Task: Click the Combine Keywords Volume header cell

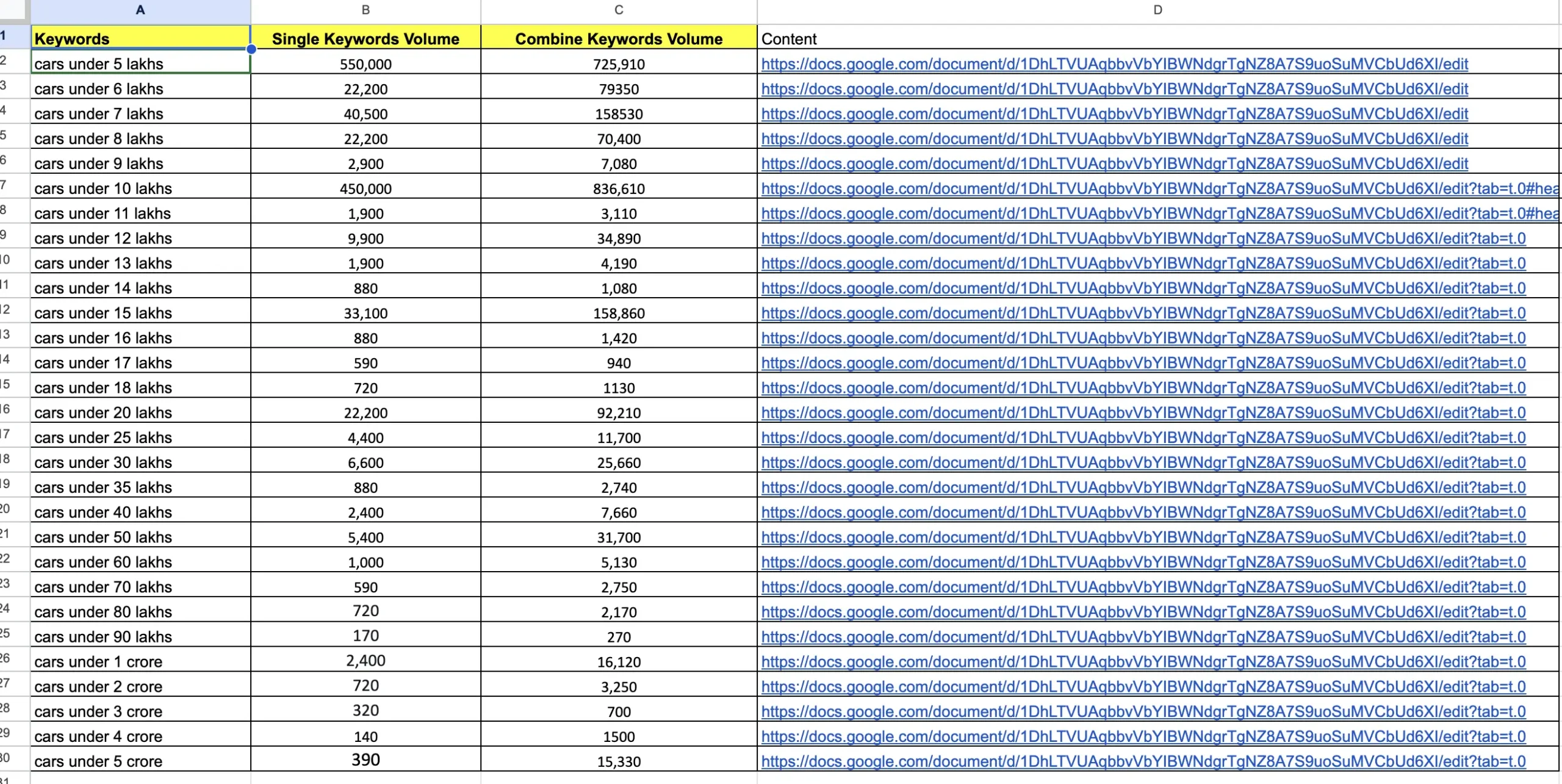Action: [619, 38]
